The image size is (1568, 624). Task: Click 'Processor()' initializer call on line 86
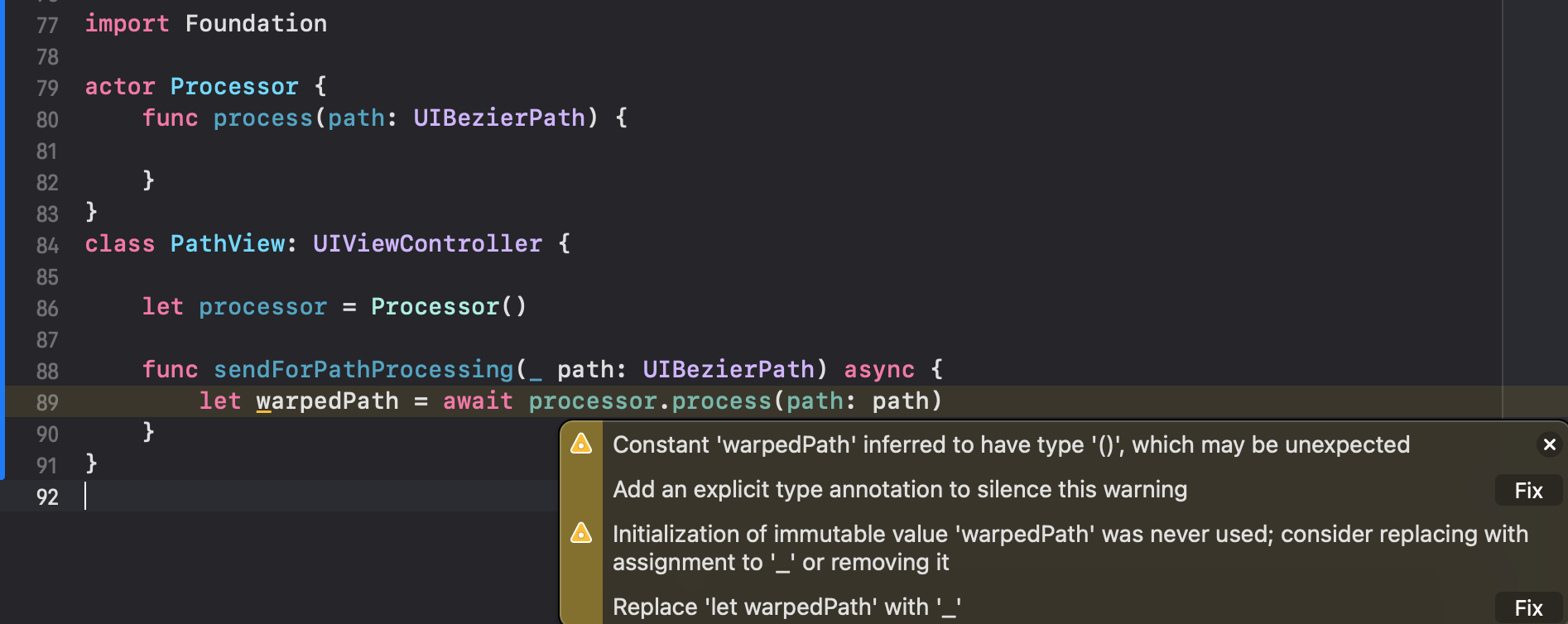(448, 307)
